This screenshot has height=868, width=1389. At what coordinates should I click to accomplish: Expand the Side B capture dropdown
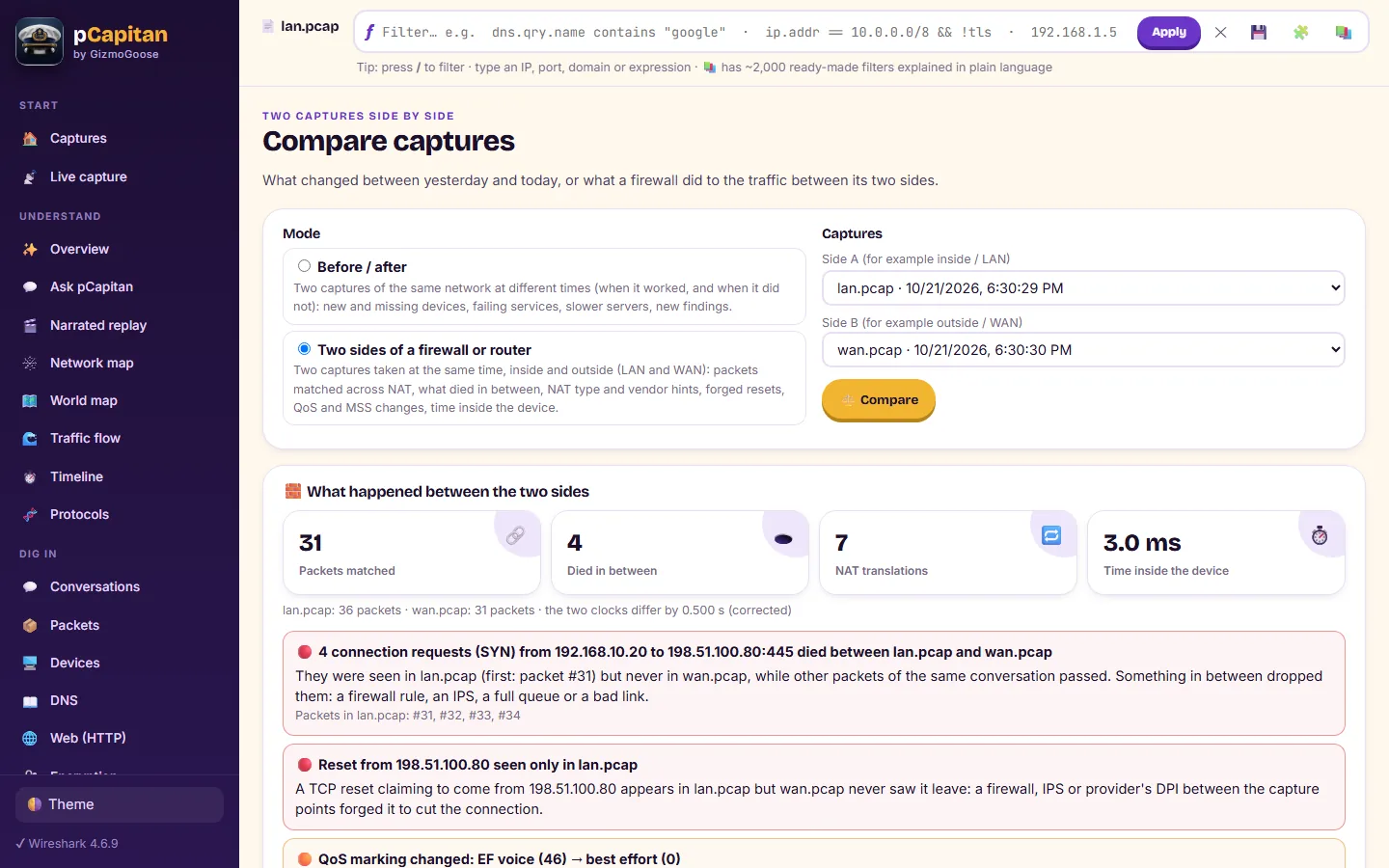1083,349
